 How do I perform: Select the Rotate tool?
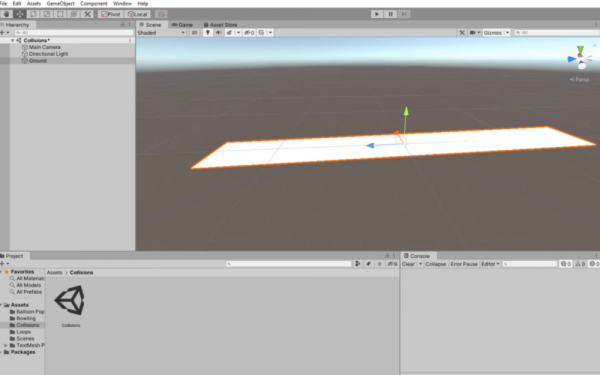33,14
